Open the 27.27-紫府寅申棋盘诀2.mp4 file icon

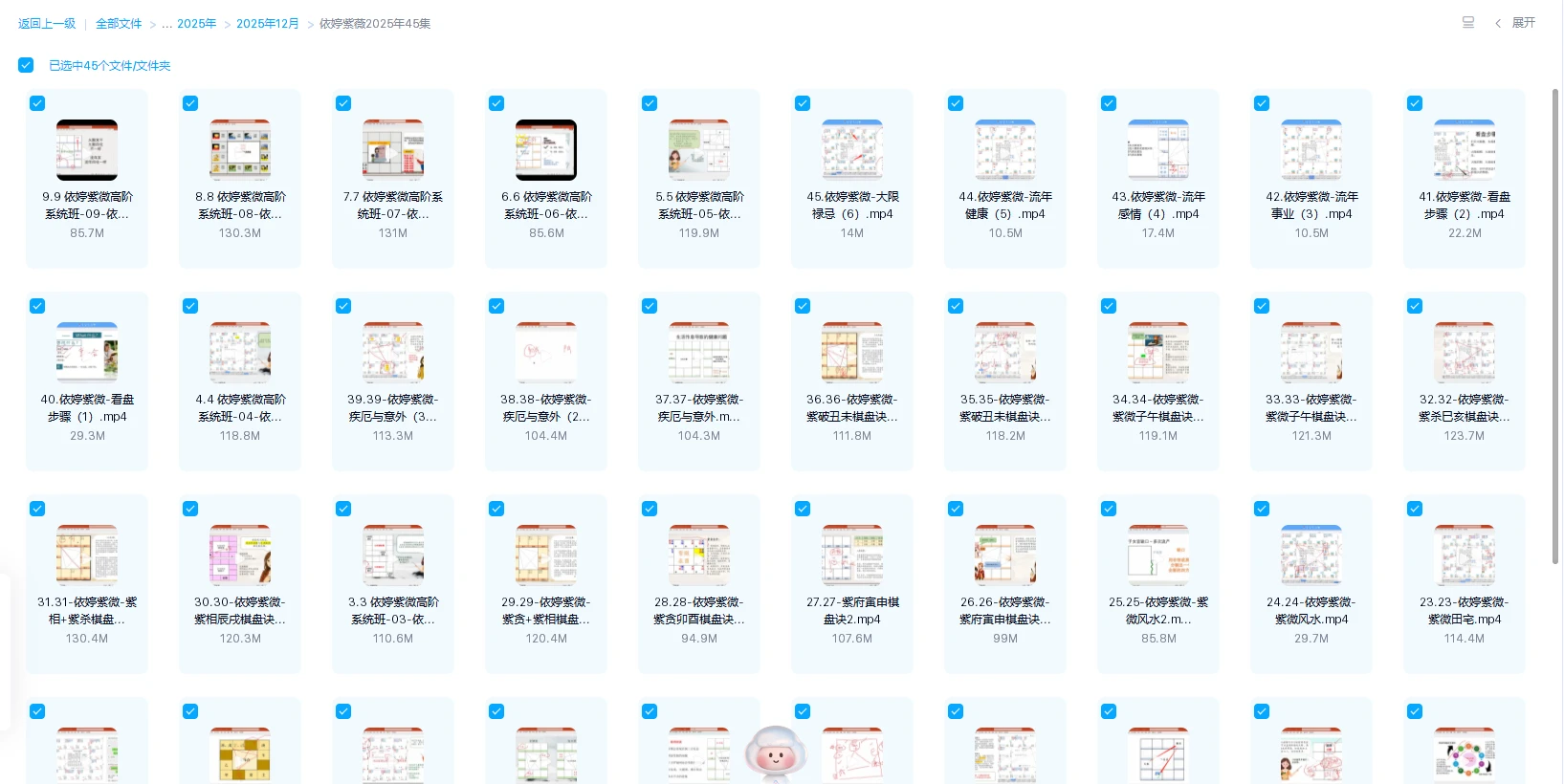[x=852, y=555]
